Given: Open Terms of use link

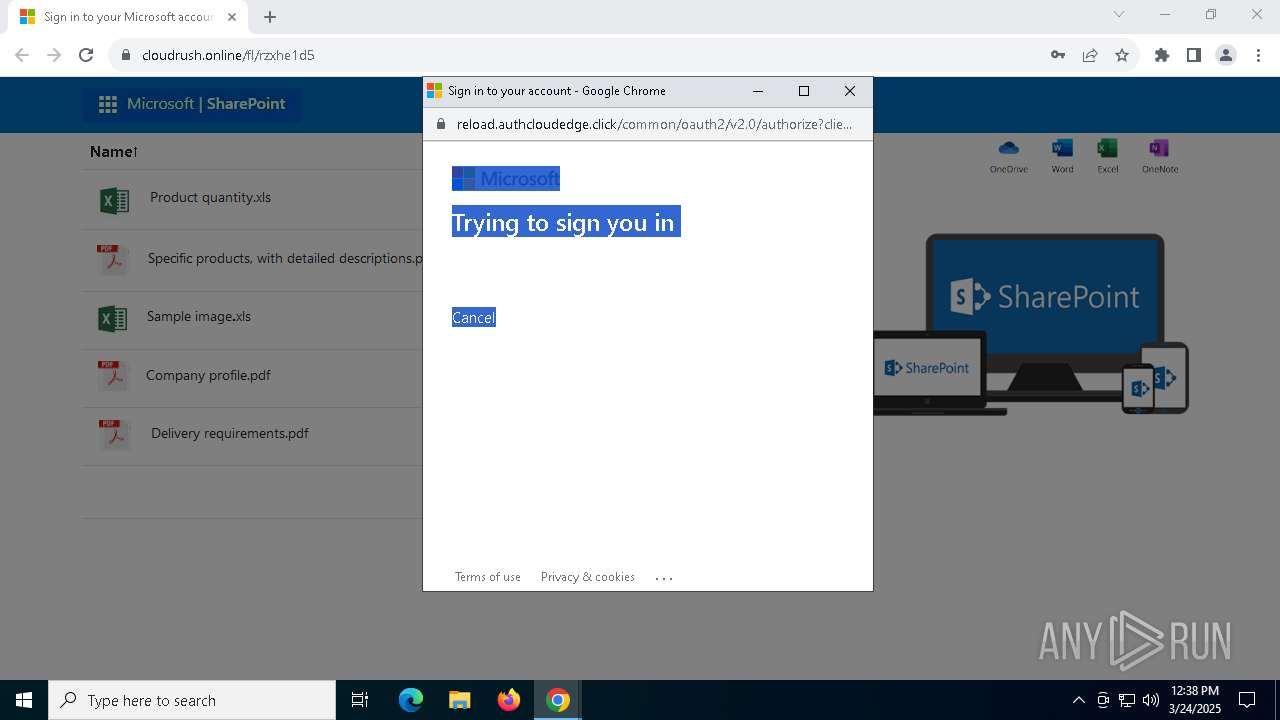Looking at the screenshot, I should tap(488, 577).
